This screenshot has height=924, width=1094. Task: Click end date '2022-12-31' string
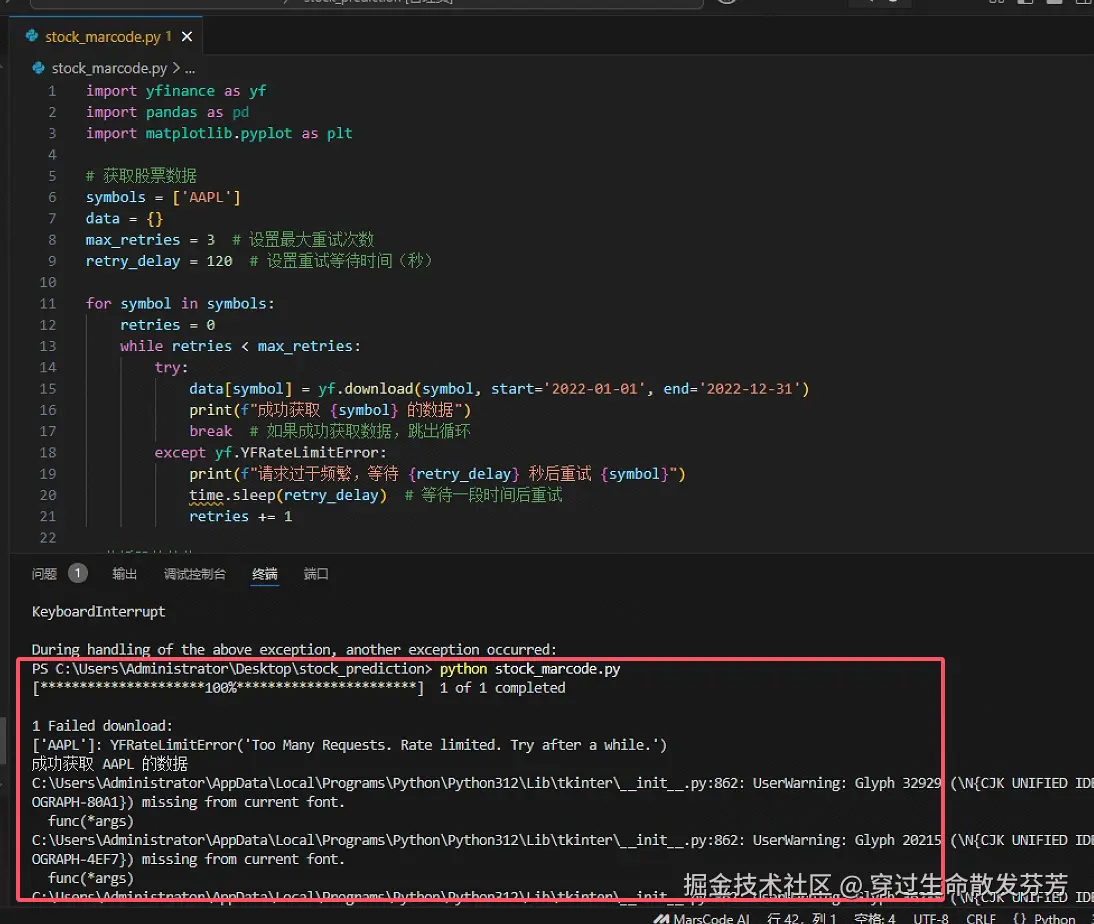750,389
